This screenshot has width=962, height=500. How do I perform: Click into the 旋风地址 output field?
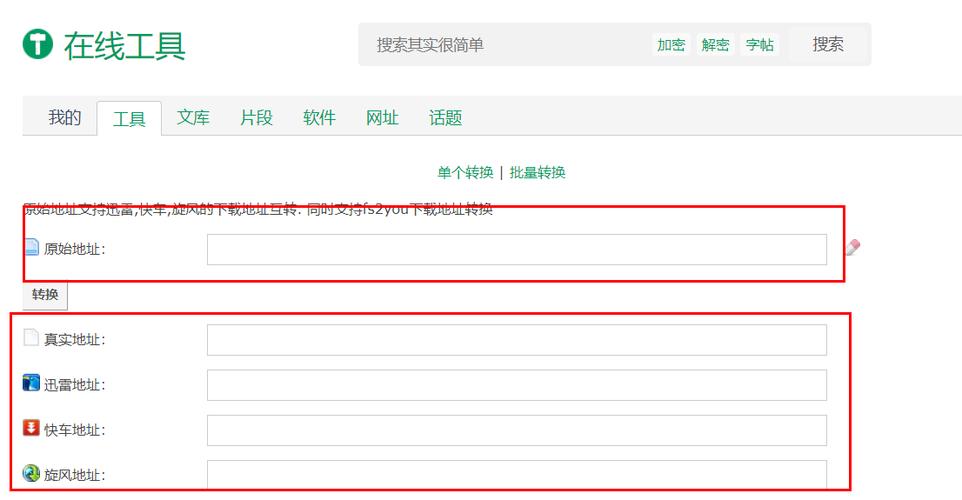click(517, 474)
